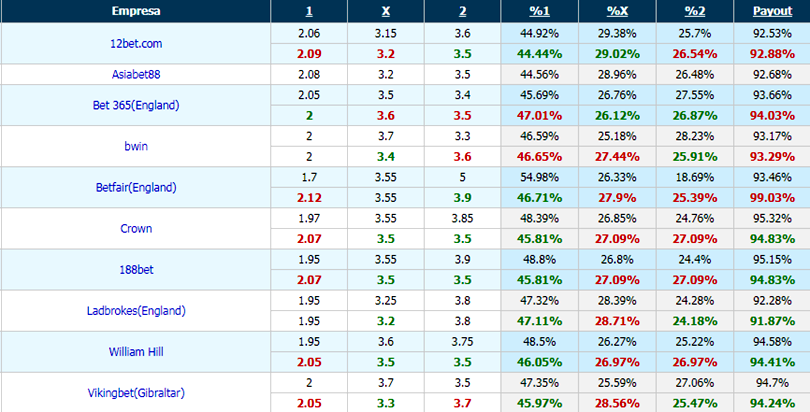
Task: Select Betfair opening away odds 5
Action: click(463, 177)
